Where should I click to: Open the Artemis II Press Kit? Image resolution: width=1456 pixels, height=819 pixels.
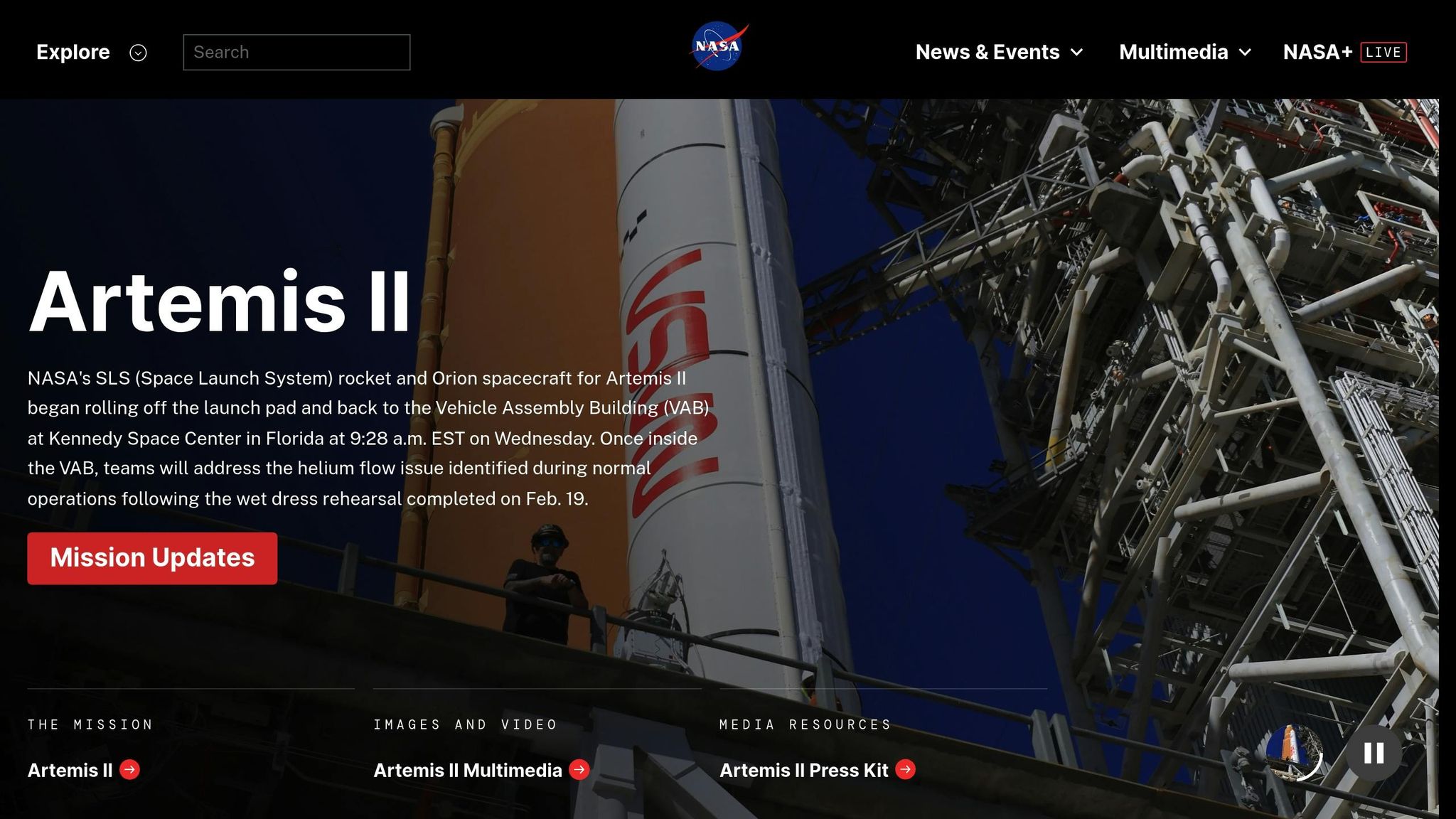pos(804,770)
